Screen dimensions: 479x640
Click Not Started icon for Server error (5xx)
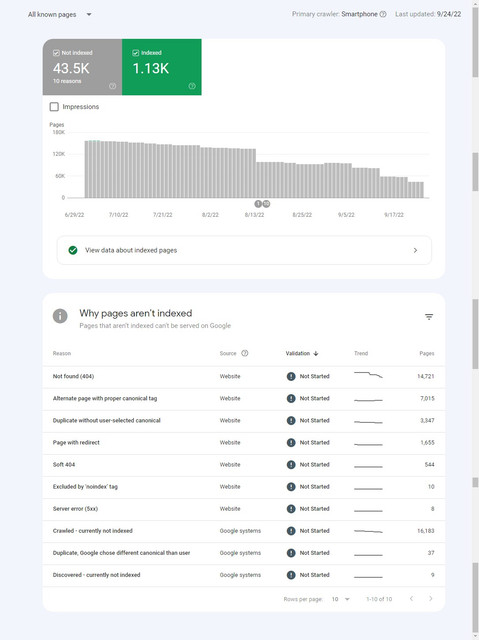pyautogui.click(x=291, y=509)
